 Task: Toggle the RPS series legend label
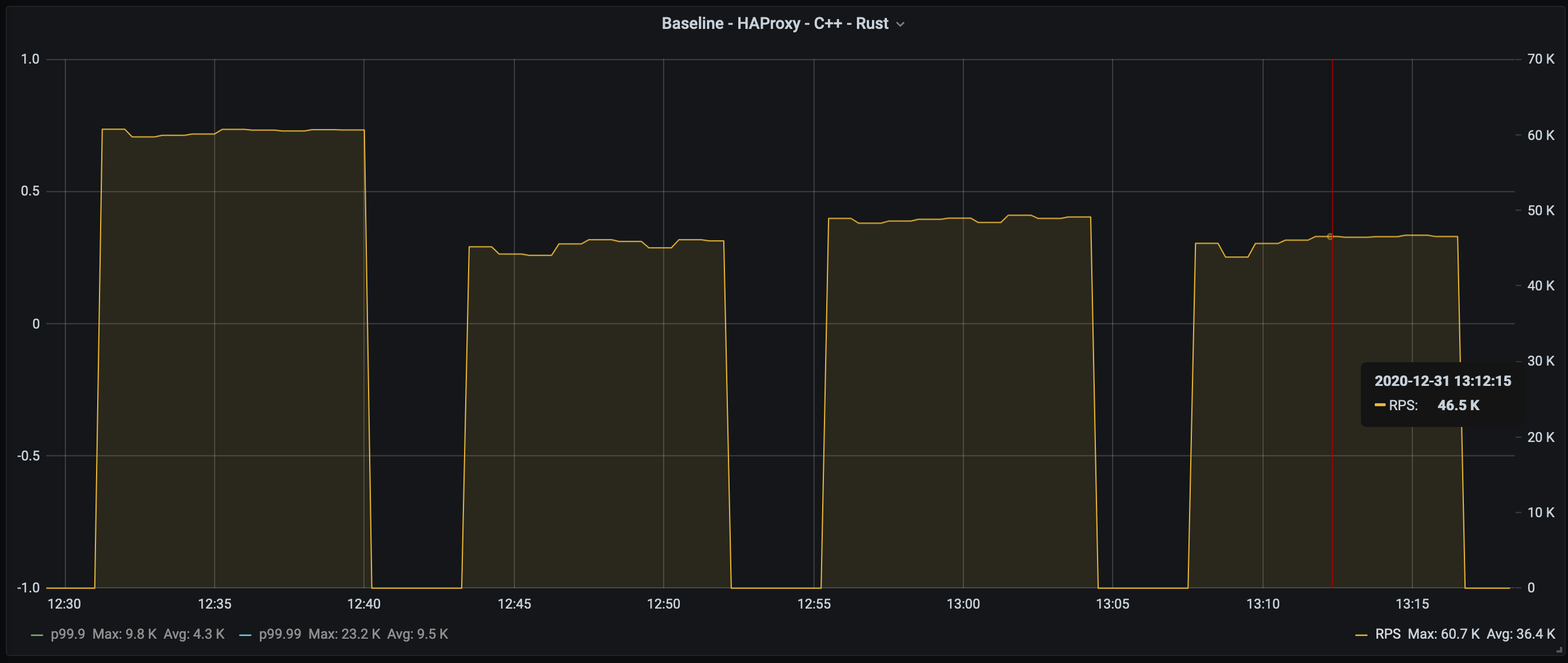tap(1387, 633)
